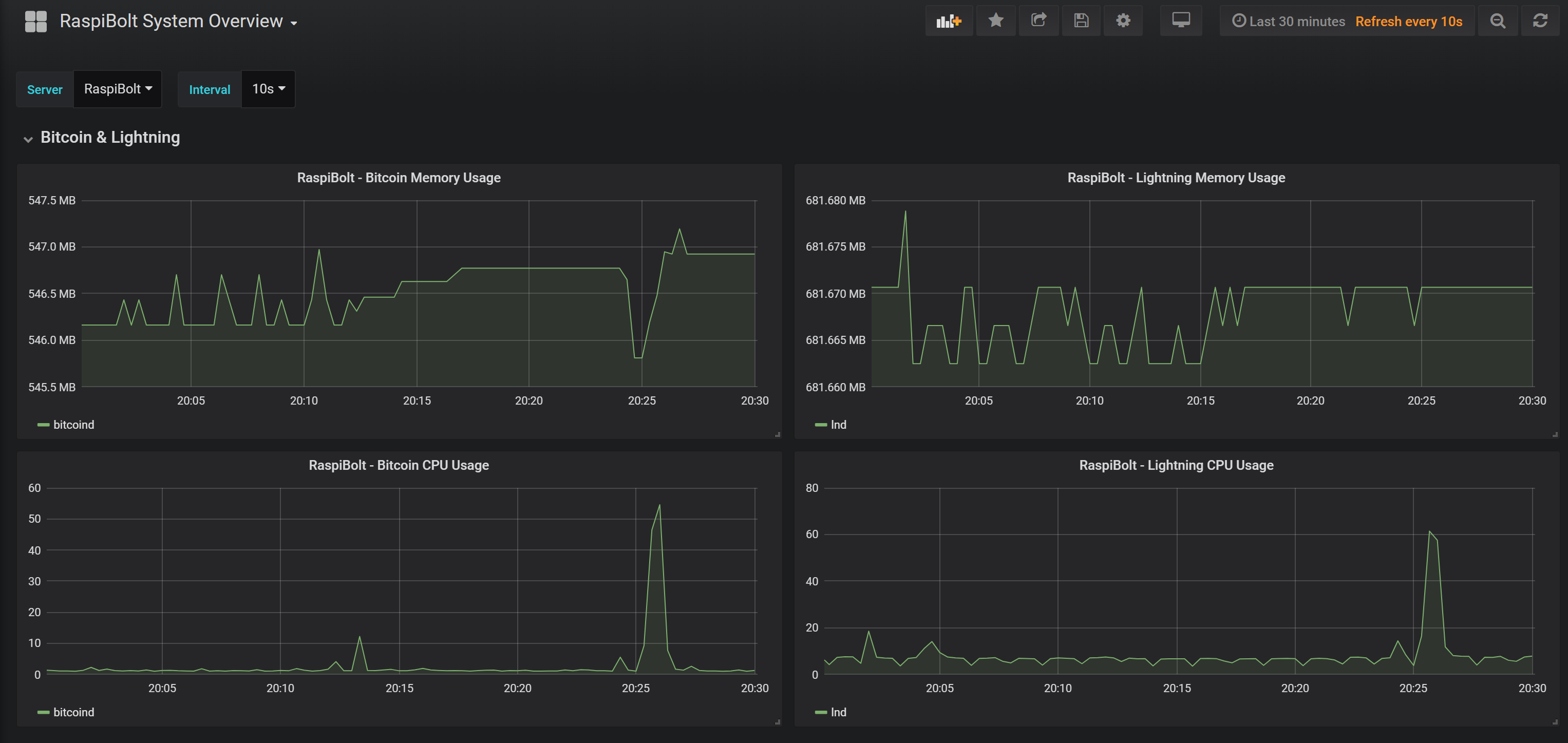Click the refresh dashboard icon

pyautogui.click(x=1540, y=21)
